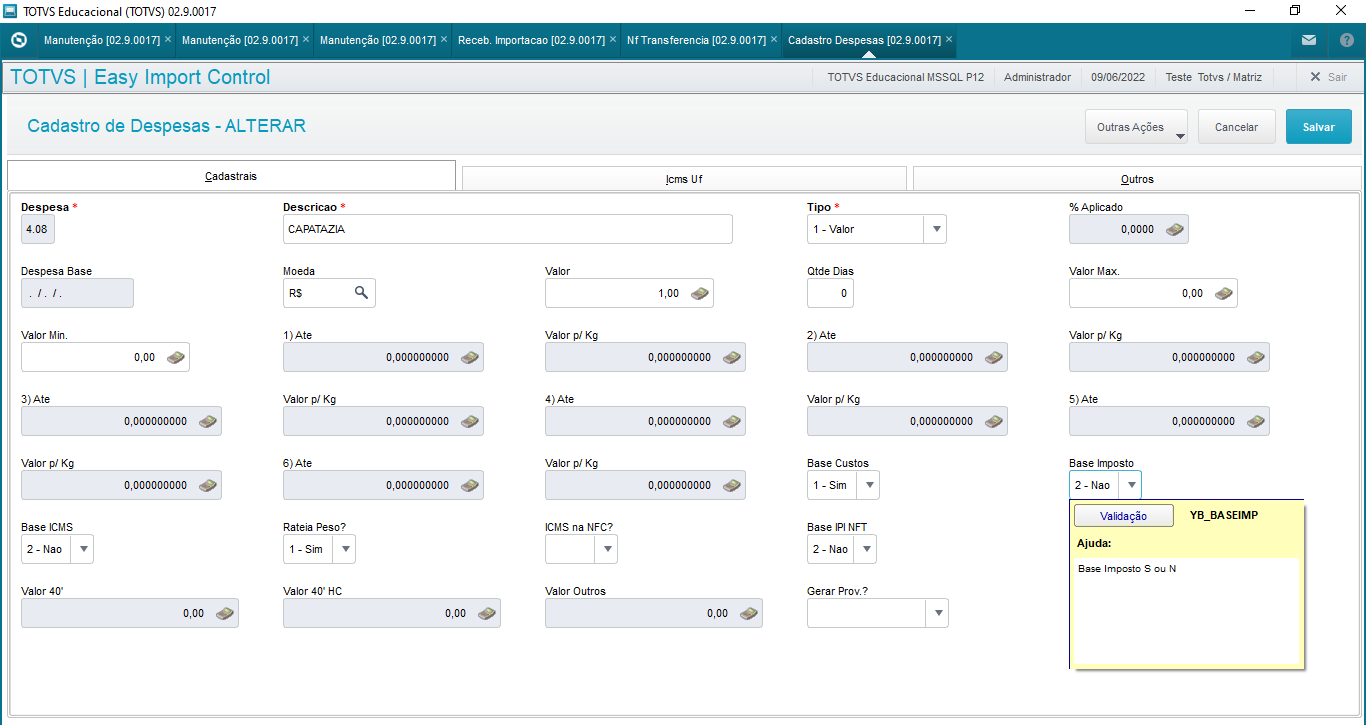1366x725 pixels.
Task: Expand the ICMS na NFC? dropdown
Action: pos(607,549)
